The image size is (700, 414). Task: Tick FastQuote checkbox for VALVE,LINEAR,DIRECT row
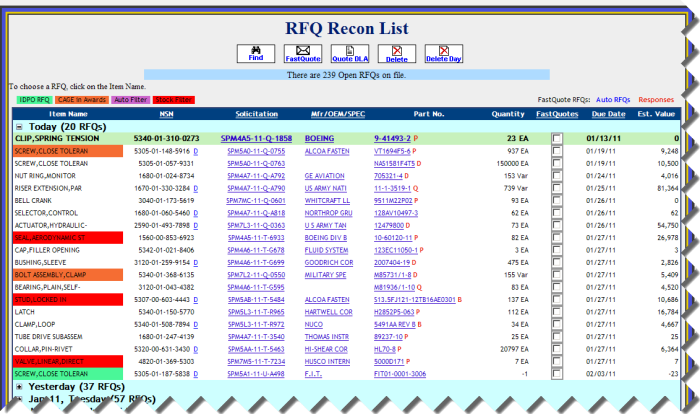(x=557, y=361)
